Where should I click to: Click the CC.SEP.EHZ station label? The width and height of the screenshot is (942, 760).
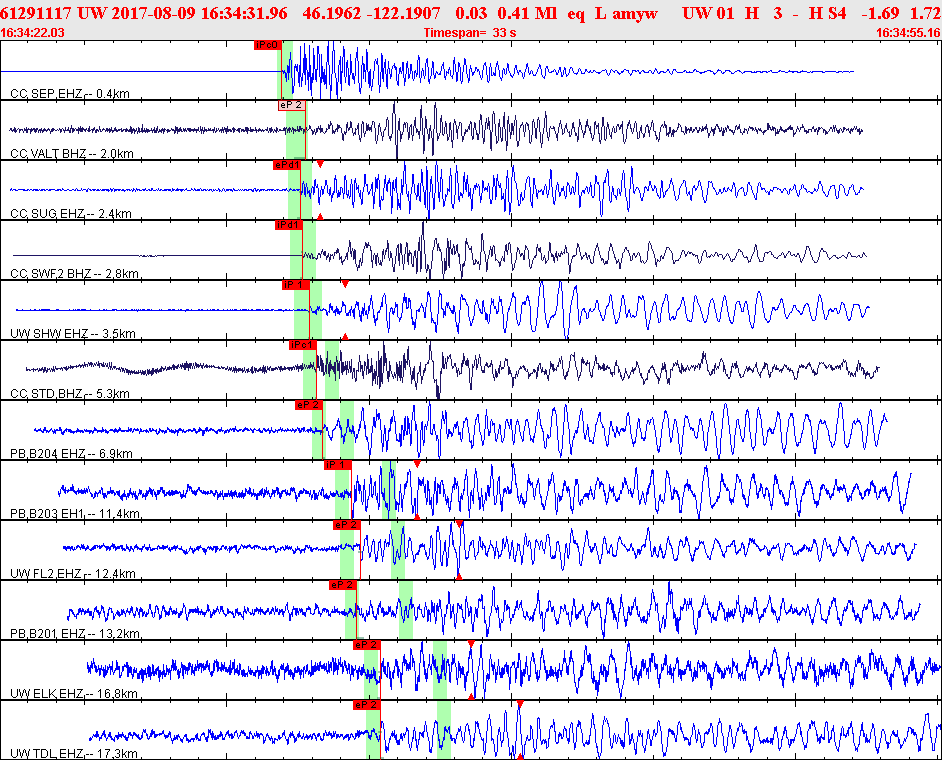click(x=70, y=93)
